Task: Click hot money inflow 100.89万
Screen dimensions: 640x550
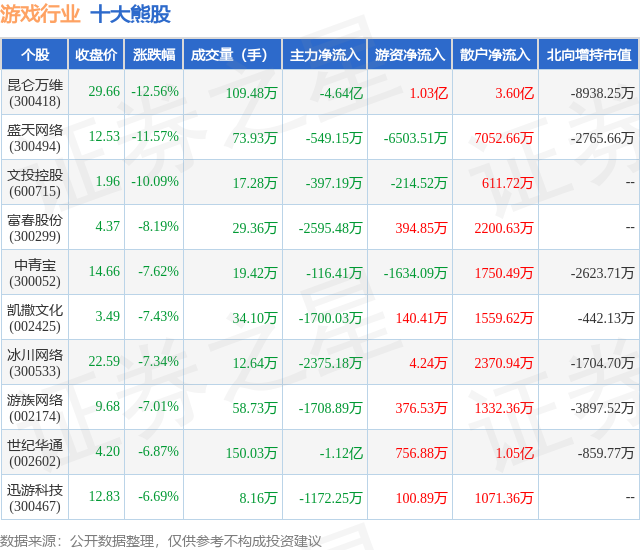Action: pos(421,498)
